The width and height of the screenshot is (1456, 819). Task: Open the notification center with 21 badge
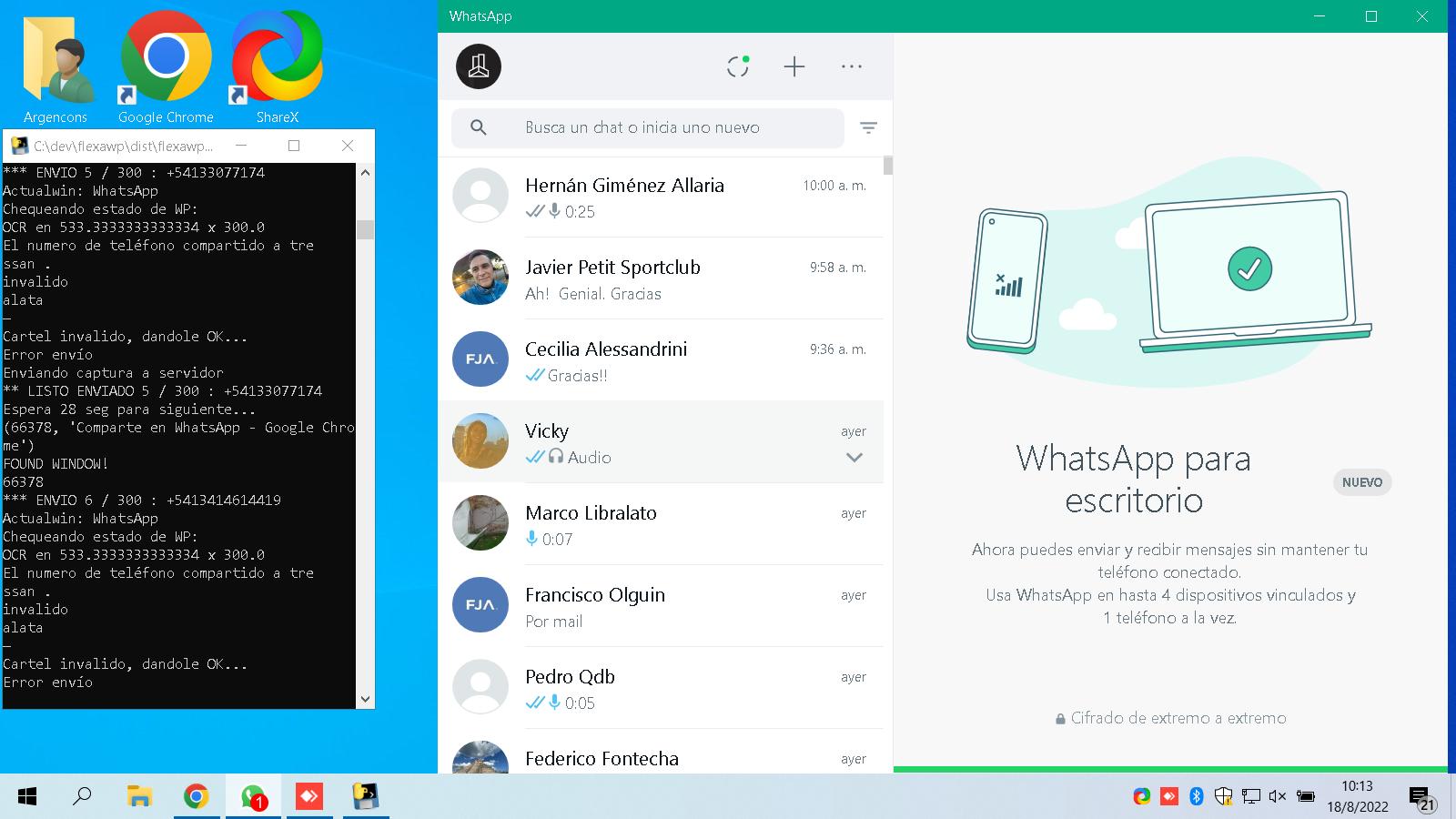(1422, 798)
